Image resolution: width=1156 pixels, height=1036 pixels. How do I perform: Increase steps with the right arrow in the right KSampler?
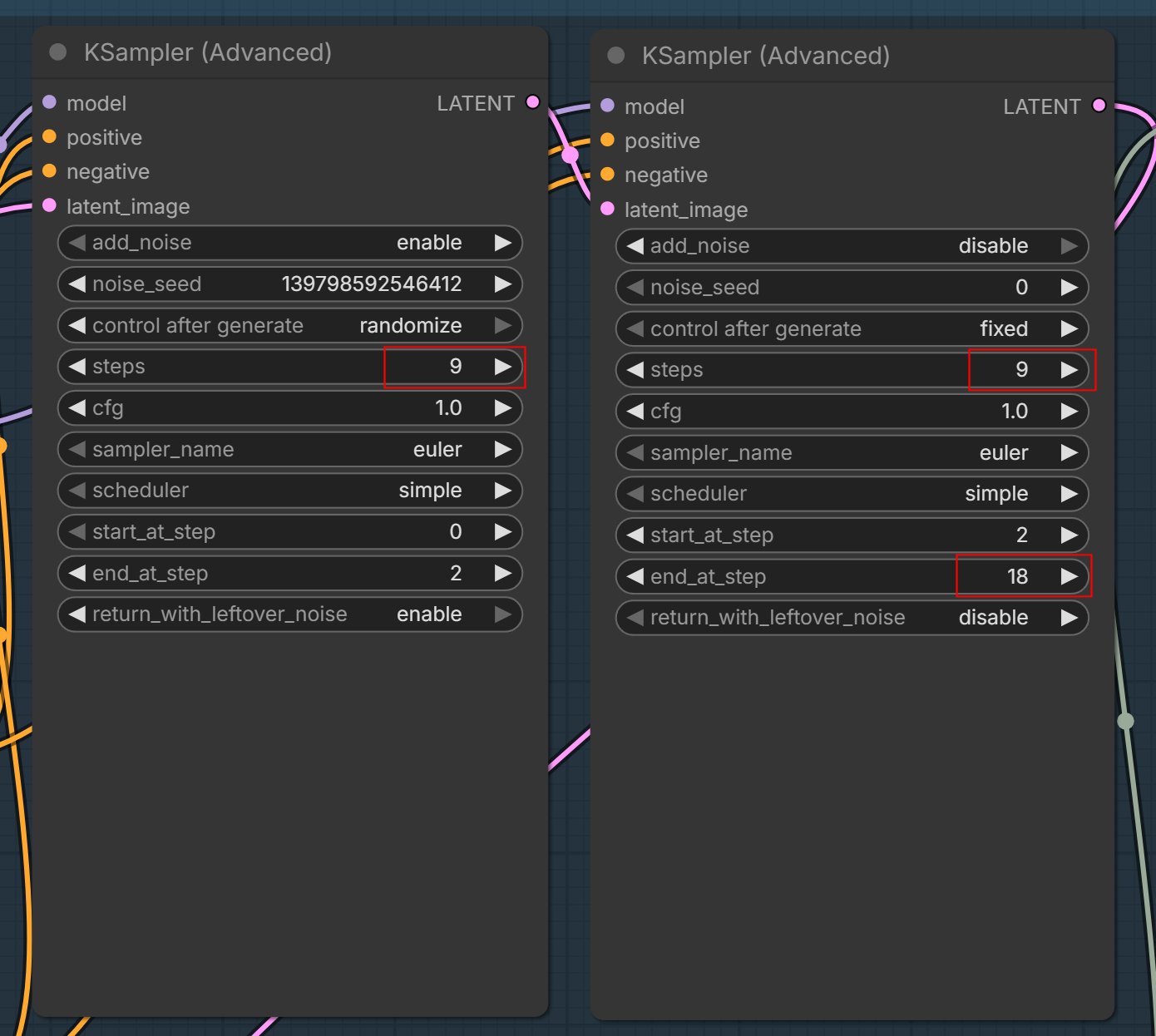[x=1069, y=370]
